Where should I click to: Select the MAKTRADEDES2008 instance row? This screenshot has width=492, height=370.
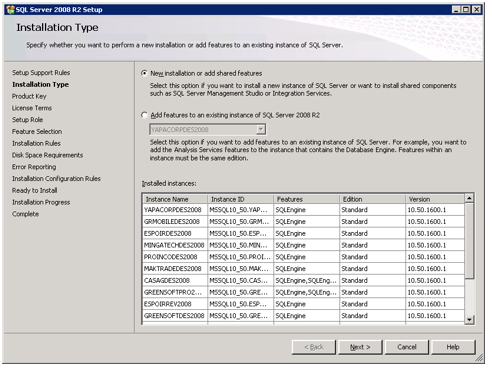[303, 269]
